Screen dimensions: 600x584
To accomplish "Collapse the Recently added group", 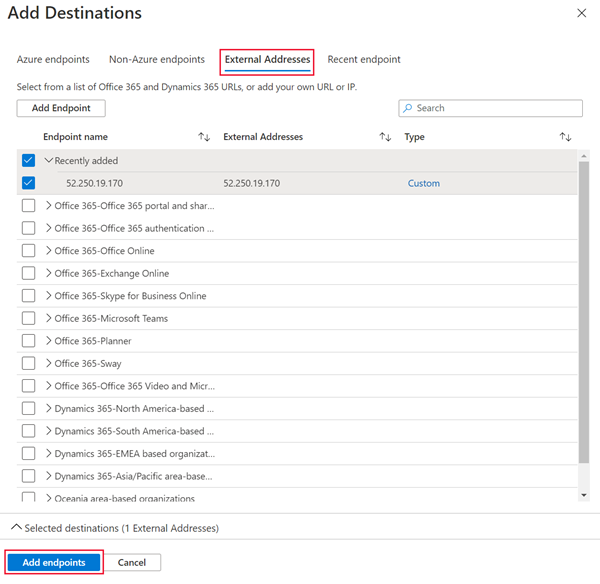I will pyautogui.click(x=49, y=160).
